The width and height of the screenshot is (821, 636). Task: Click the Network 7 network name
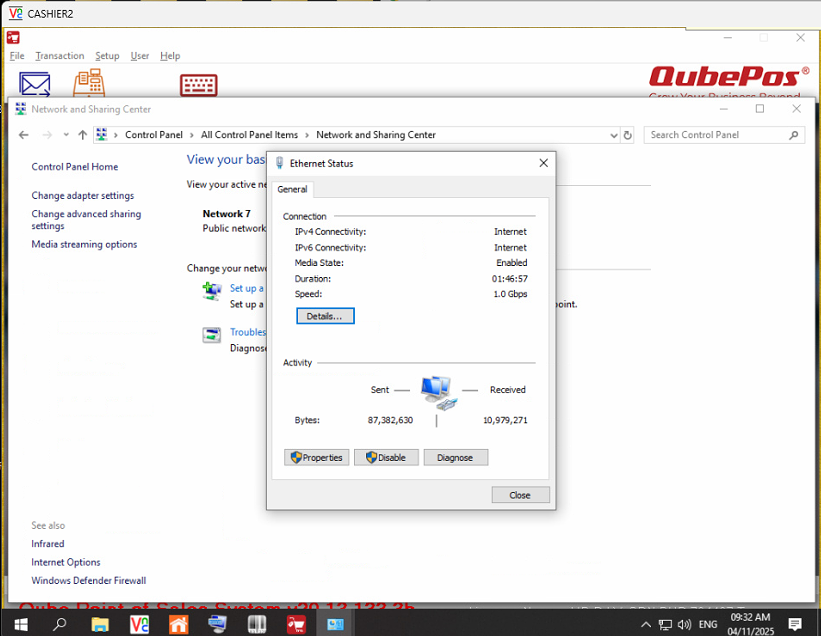(x=227, y=214)
